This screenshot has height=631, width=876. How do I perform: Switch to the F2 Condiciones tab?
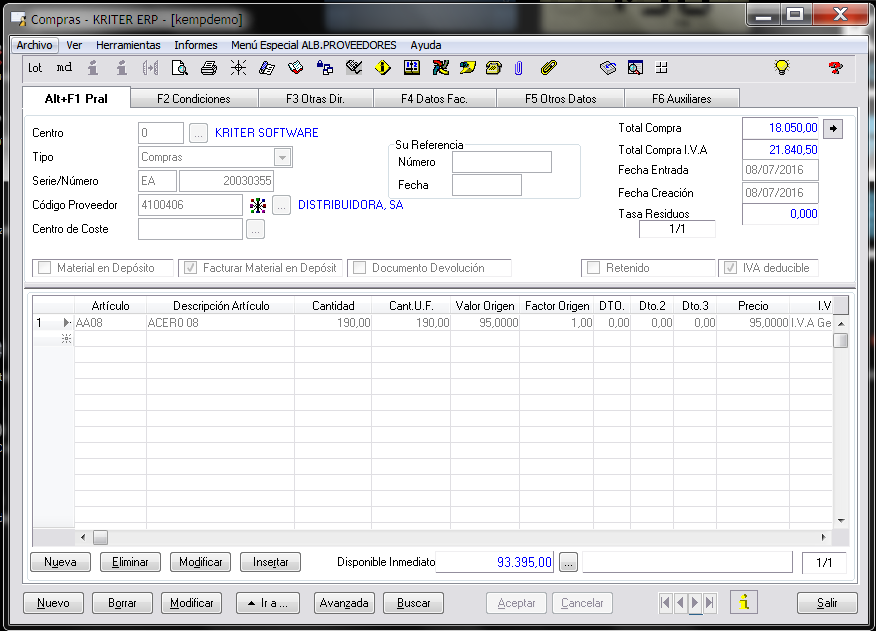coord(194,99)
